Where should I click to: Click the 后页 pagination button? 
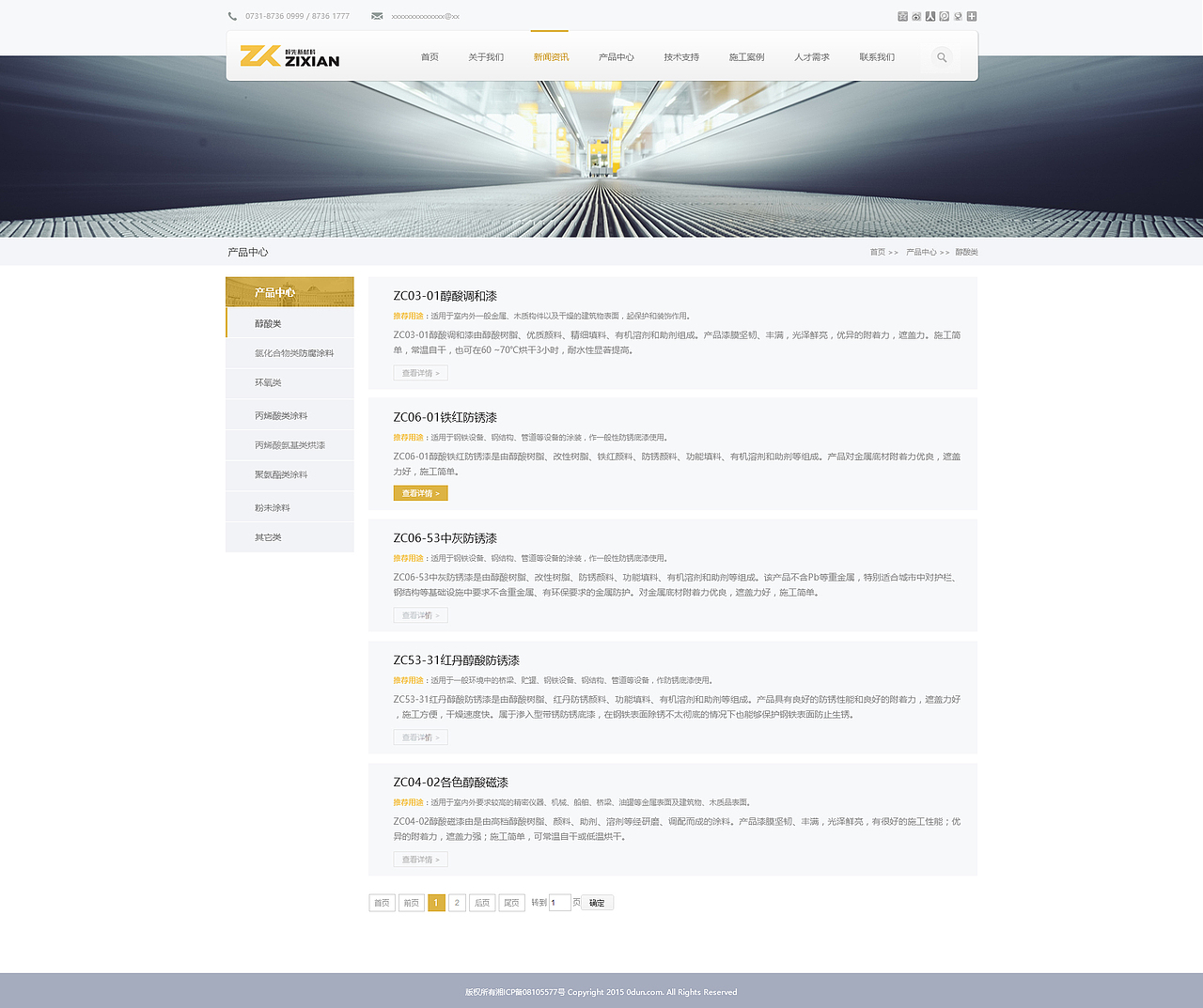tap(482, 903)
